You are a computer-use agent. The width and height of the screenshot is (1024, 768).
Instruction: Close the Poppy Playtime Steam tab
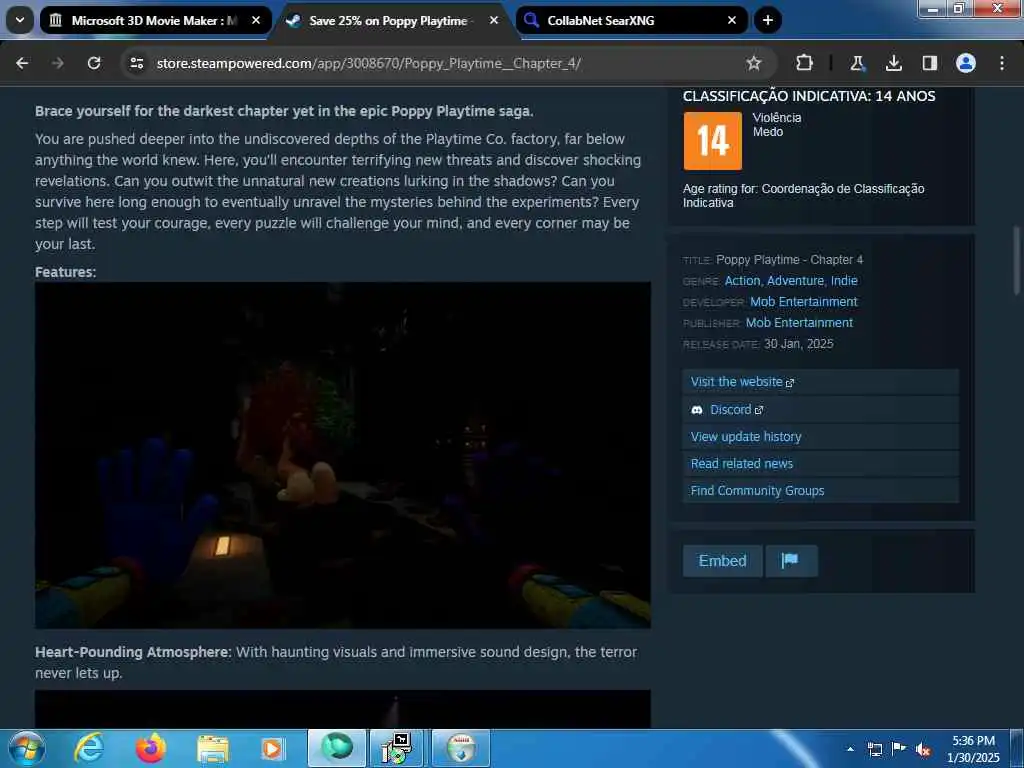pyautogui.click(x=494, y=20)
